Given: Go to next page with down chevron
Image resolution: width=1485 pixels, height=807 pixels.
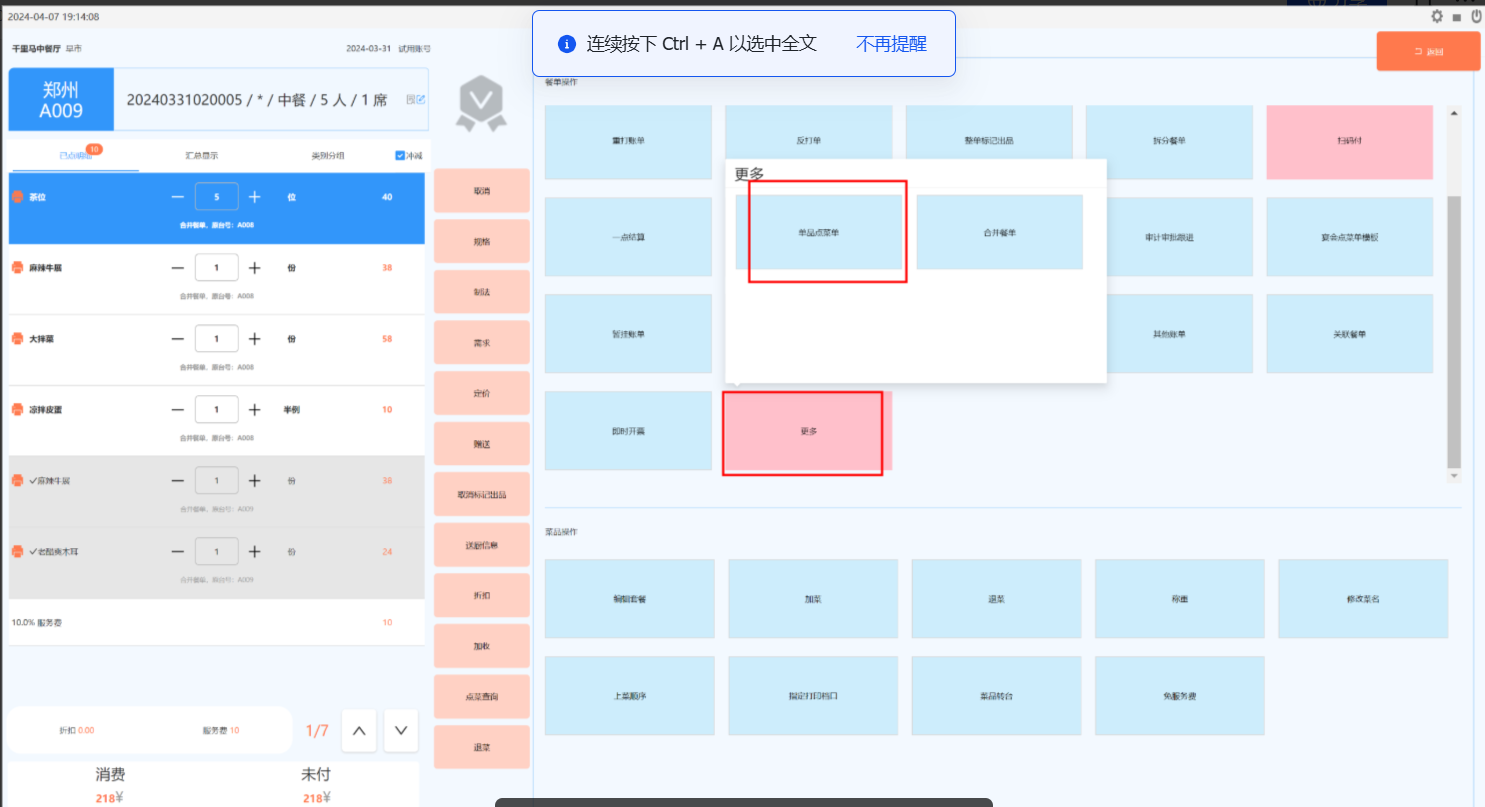Looking at the screenshot, I should click(400, 730).
